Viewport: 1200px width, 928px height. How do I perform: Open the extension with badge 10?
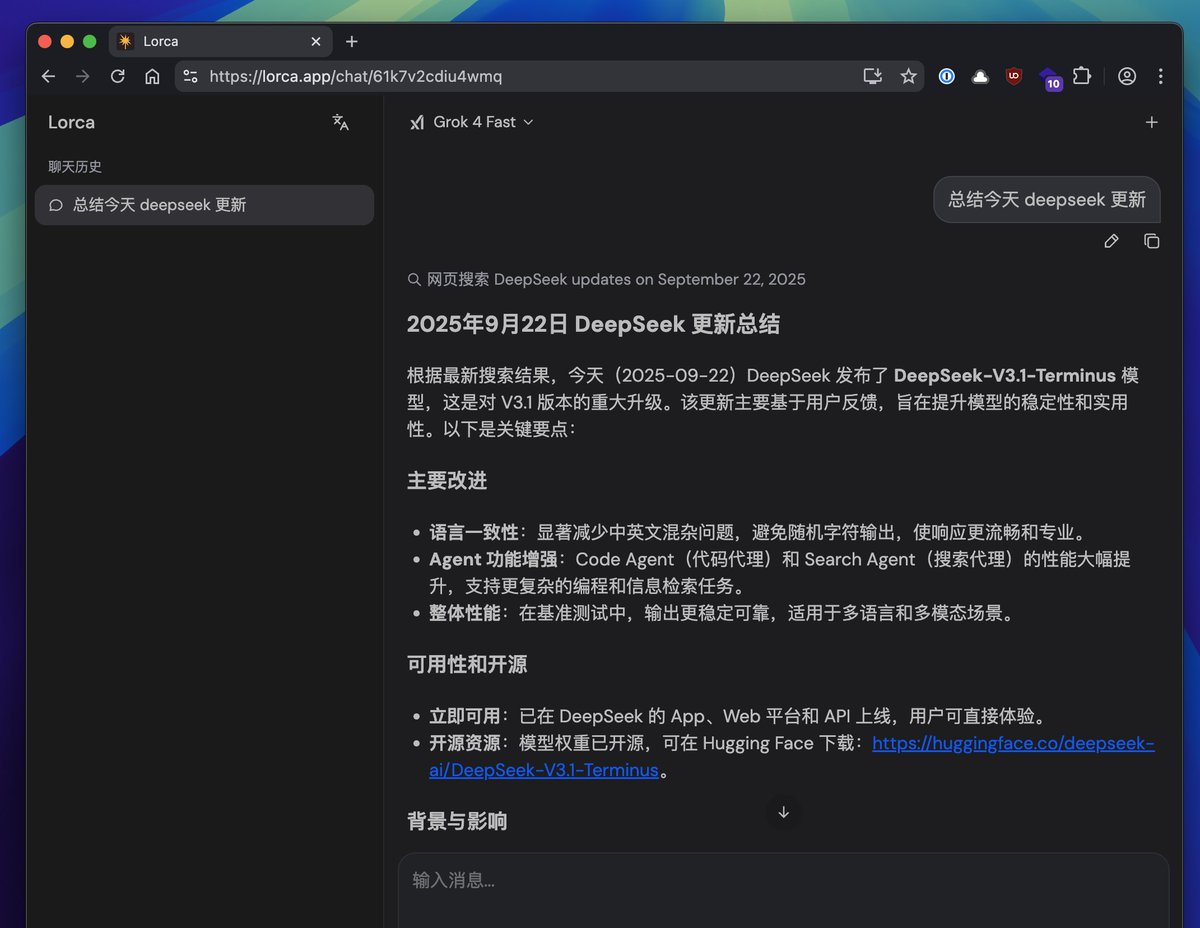click(1049, 78)
